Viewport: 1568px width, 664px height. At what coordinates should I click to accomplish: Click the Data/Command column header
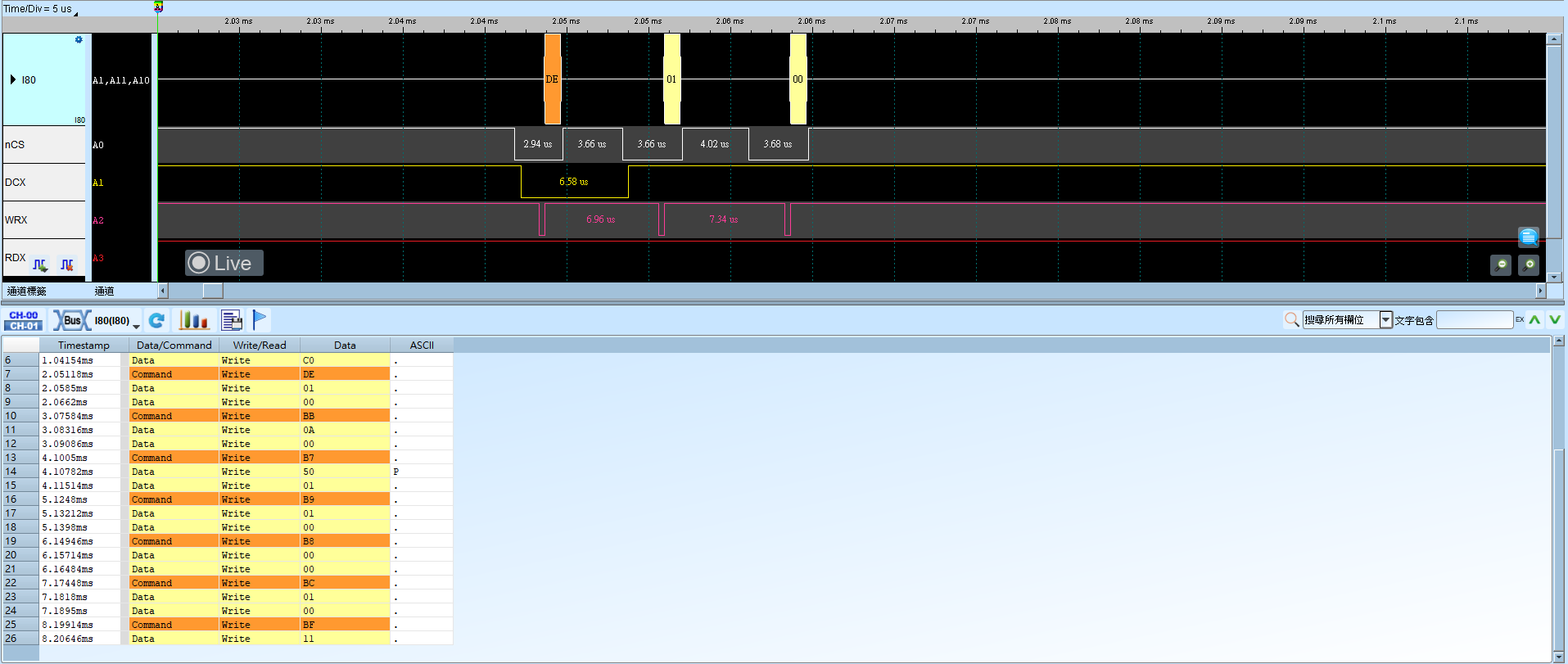[x=174, y=346]
